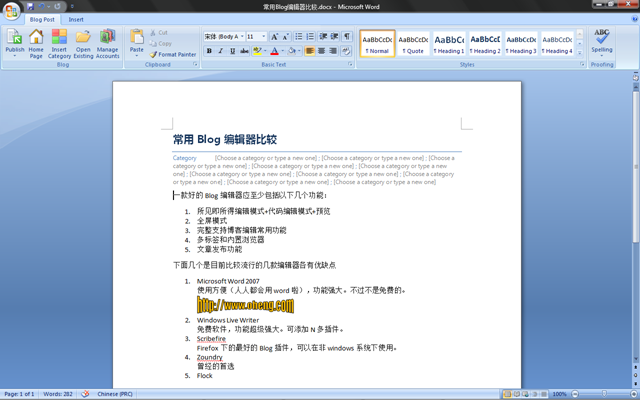Open the font name dropdown
Image resolution: width=640 pixels, height=400 pixels.
click(x=242, y=36)
